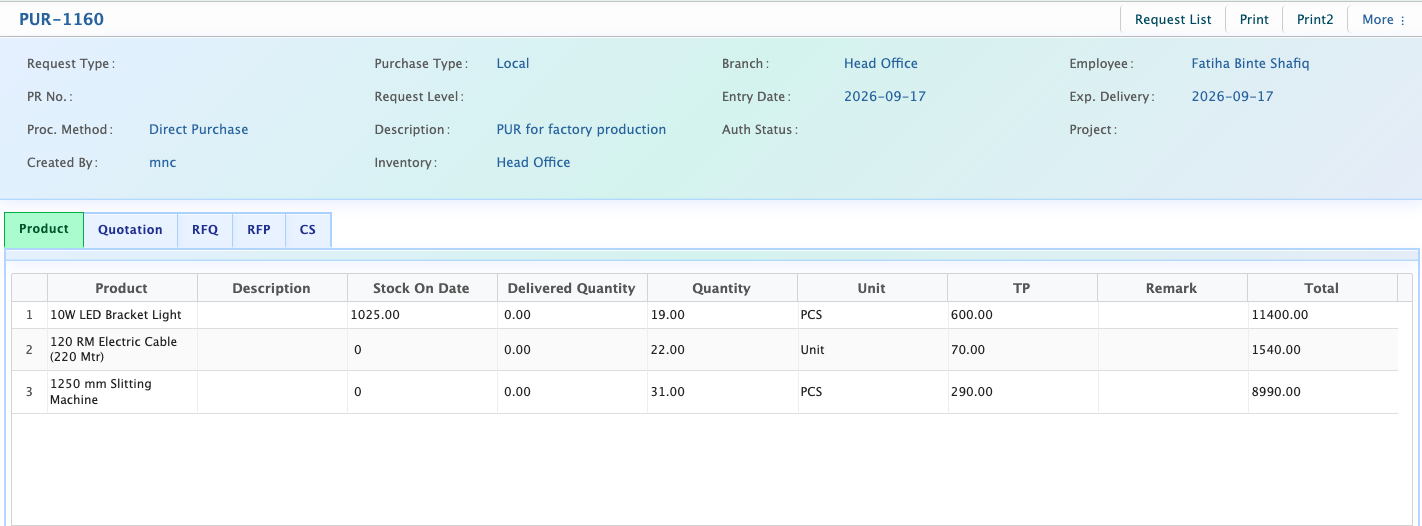Click delivered quantity 0.00 for LED Bracket Light

coord(518,315)
